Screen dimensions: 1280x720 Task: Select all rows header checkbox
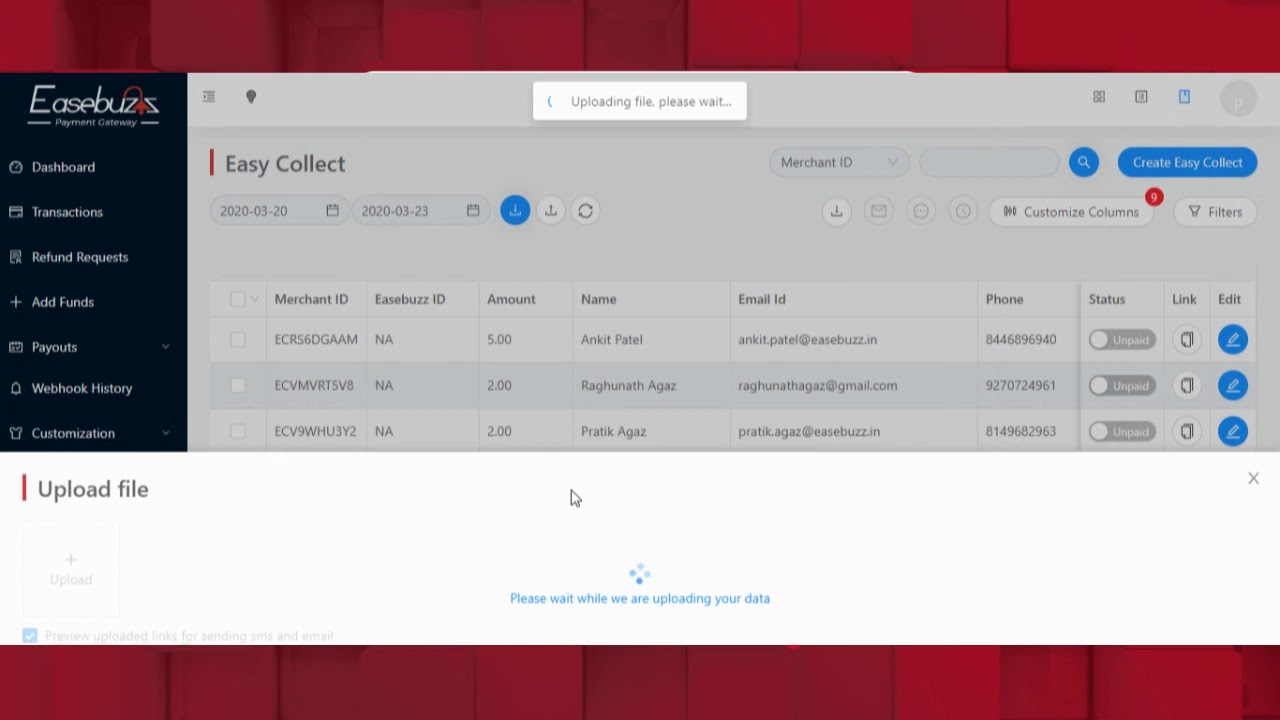click(237, 299)
